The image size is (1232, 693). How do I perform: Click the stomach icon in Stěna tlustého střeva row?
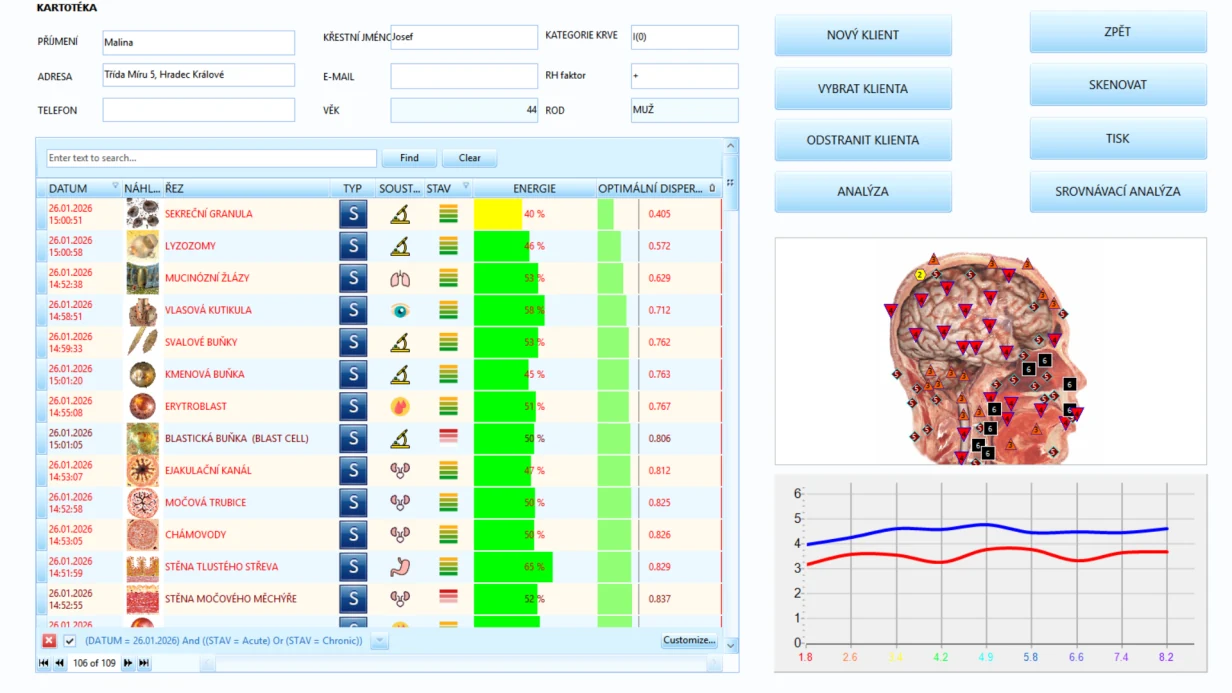[400, 567]
